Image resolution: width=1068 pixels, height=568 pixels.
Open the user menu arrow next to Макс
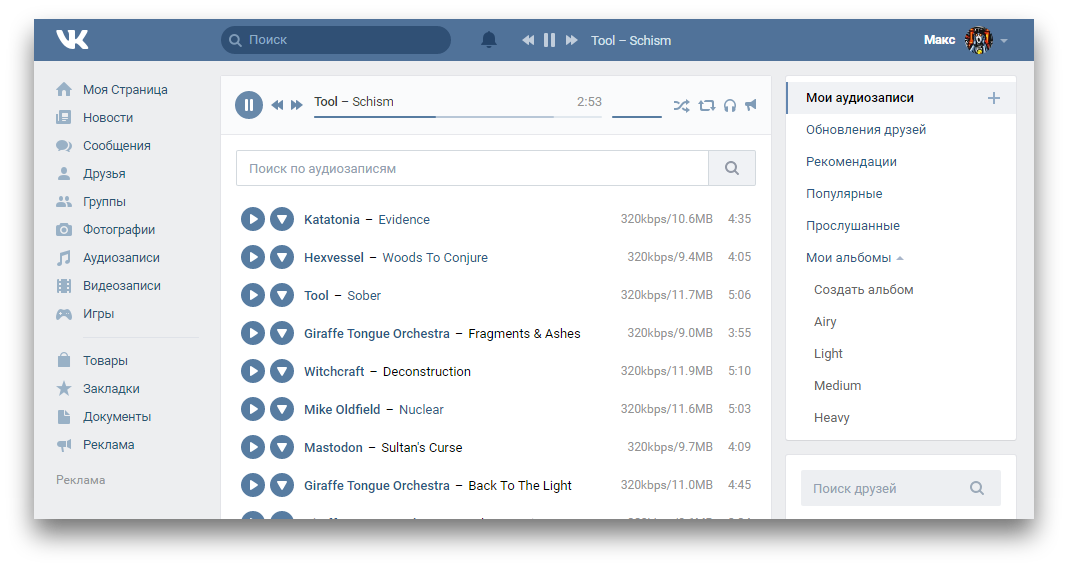[1004, 41]
